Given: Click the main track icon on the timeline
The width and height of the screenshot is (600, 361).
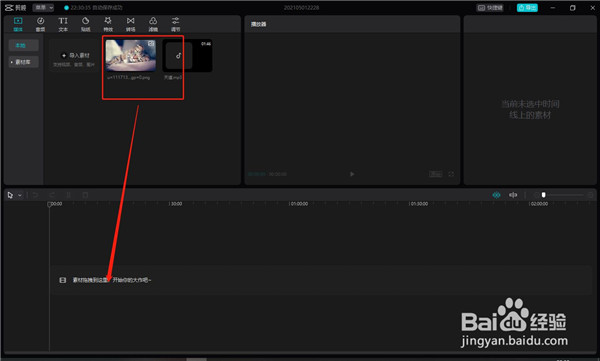Looking at the screenshot, I should tap(63, 280).
